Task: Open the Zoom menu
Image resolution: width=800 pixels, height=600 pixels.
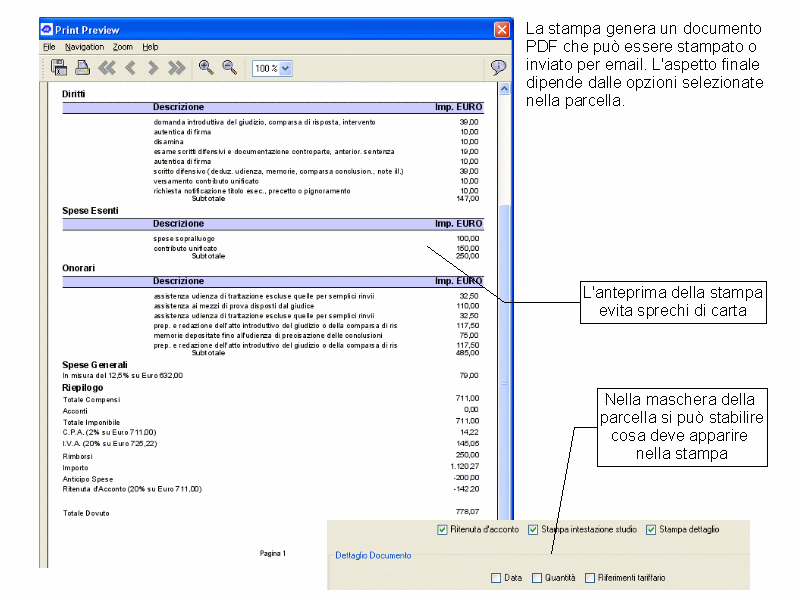Action: click(x=122, y=47)
